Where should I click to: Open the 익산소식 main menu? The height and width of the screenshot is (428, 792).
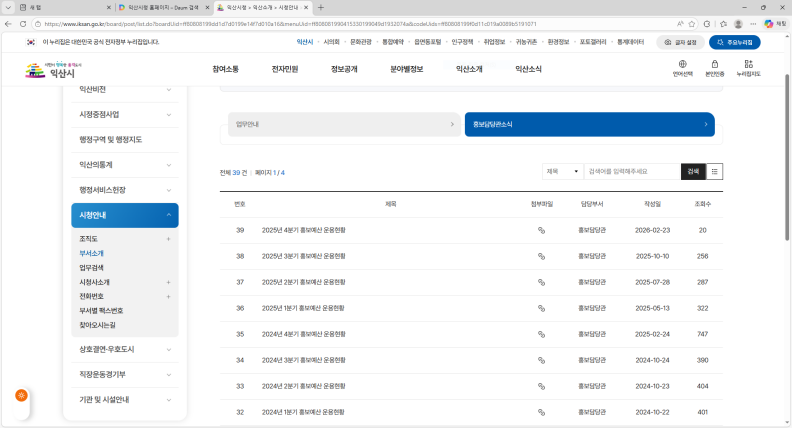pos(528,69)
